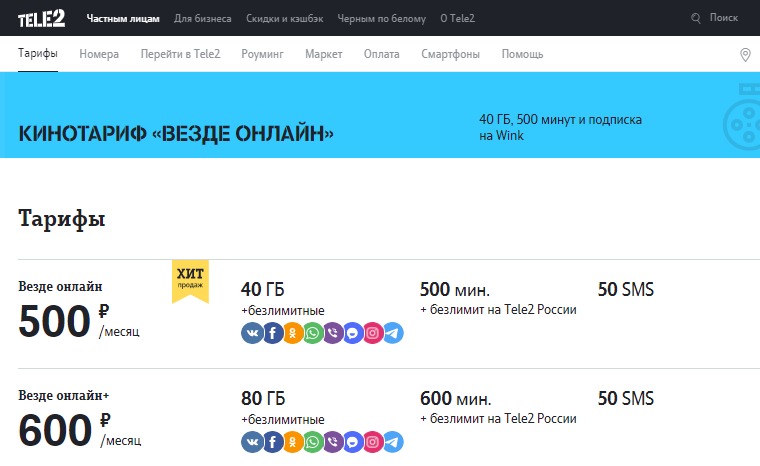Open Перейти в Tele2 tab

click(180, 54)
